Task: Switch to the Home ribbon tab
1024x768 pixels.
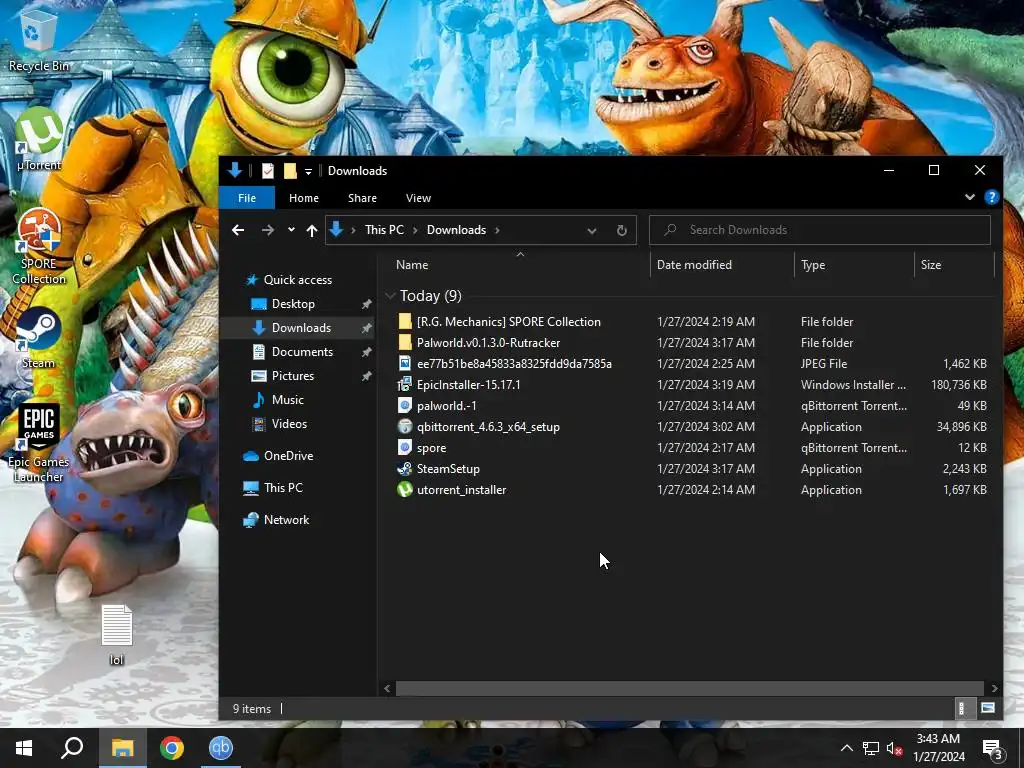Action: 304,198
